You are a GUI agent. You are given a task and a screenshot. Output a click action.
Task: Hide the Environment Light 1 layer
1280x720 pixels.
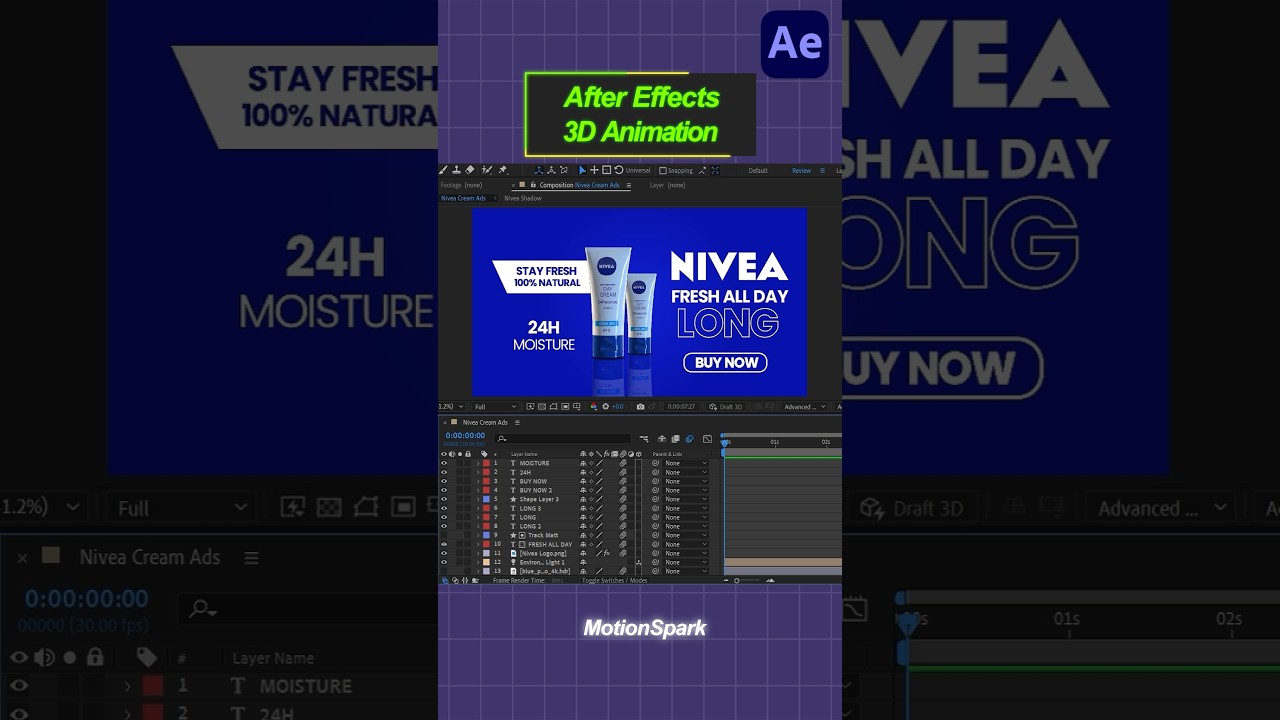click(444, 562)
